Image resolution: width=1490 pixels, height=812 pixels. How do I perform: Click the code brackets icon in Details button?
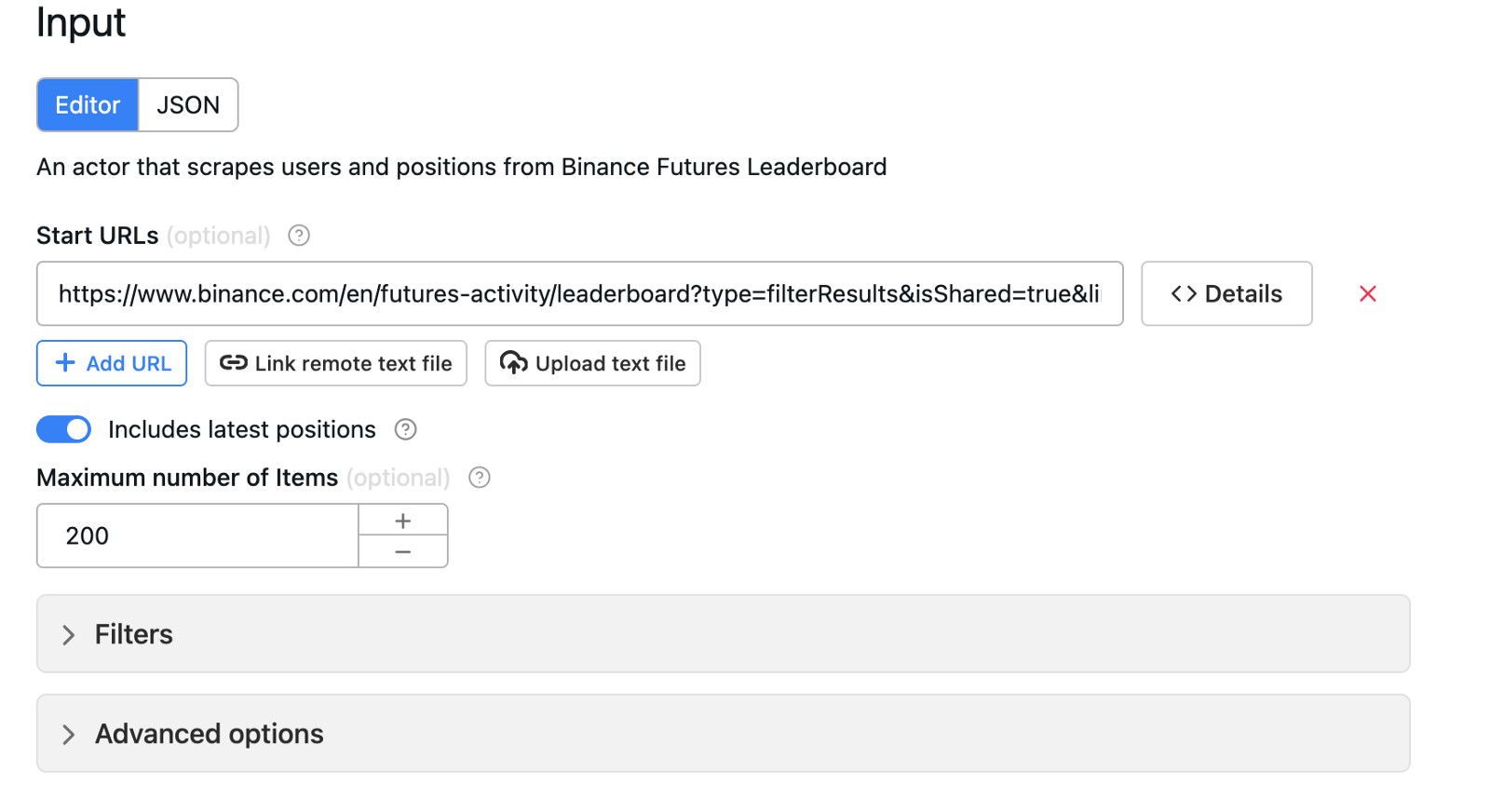point(1185,293)
